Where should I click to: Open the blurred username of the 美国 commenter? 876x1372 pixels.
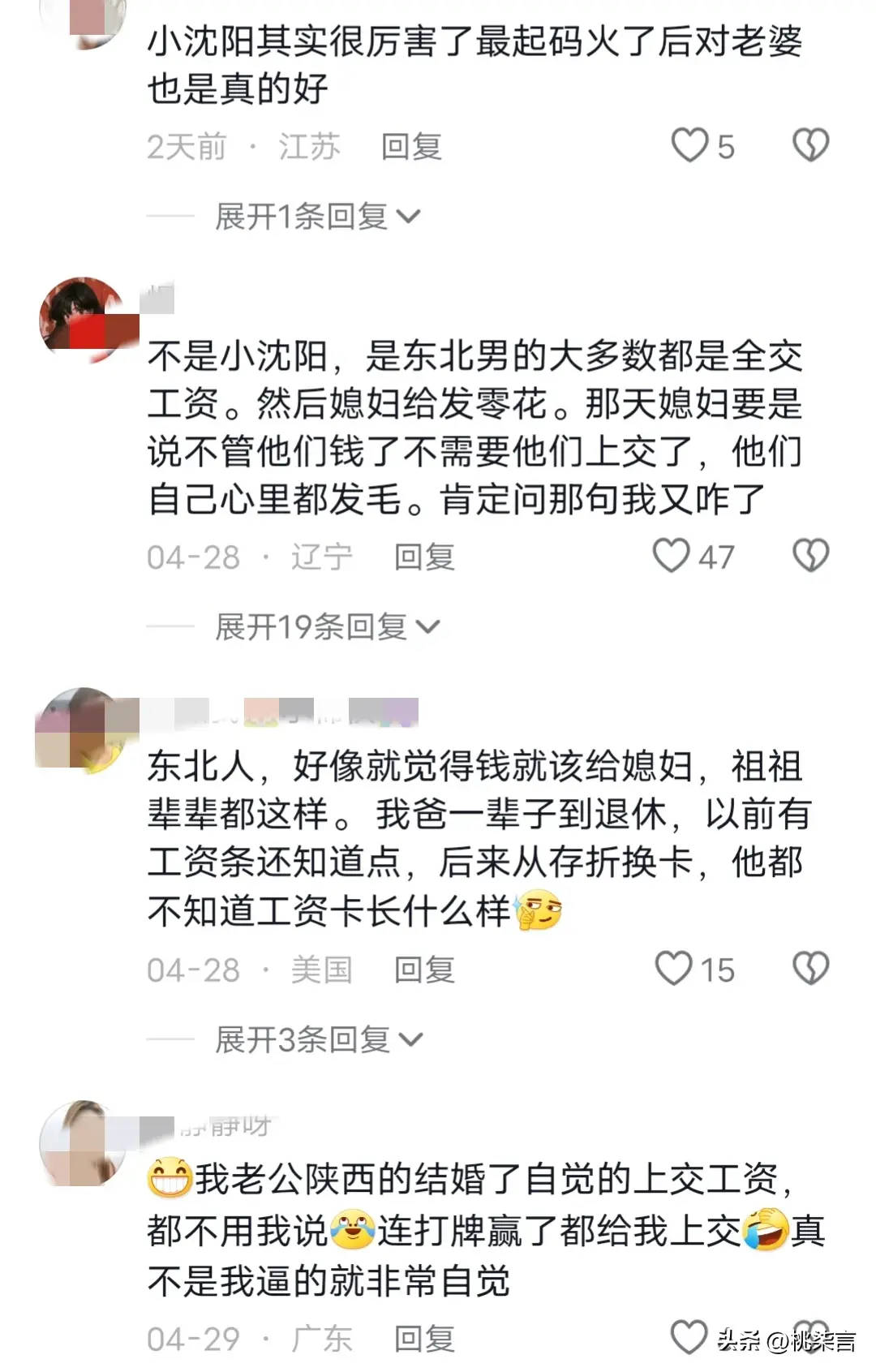pos(280,712)
